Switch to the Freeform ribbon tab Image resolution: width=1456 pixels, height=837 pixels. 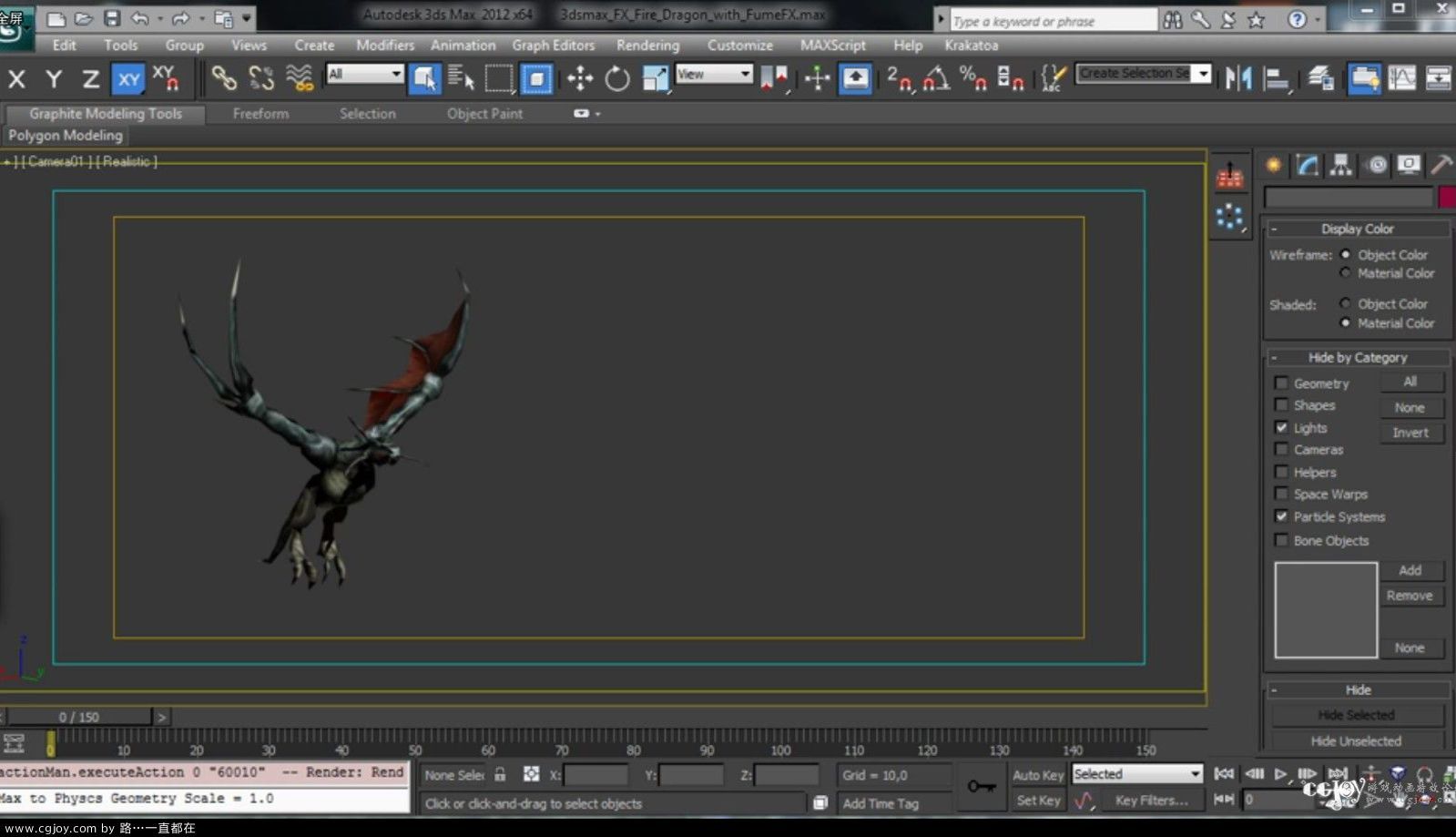(260, 114)
